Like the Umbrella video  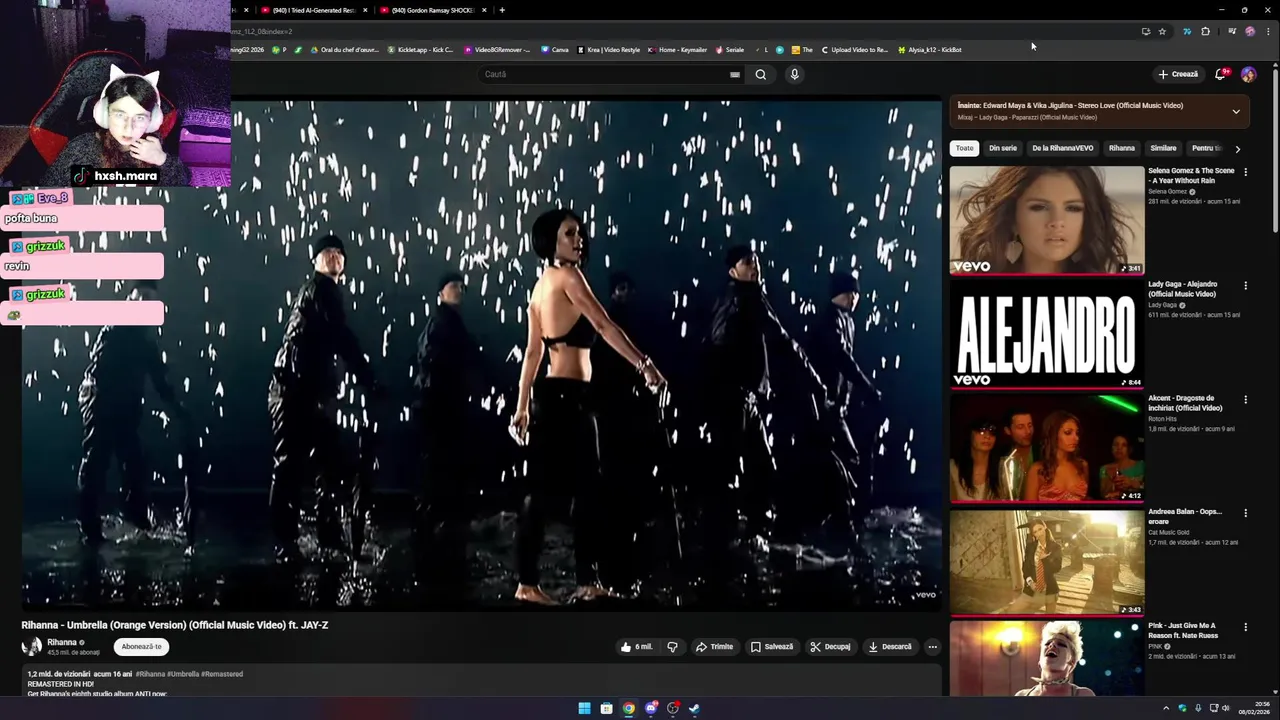(x=636, y=647)
